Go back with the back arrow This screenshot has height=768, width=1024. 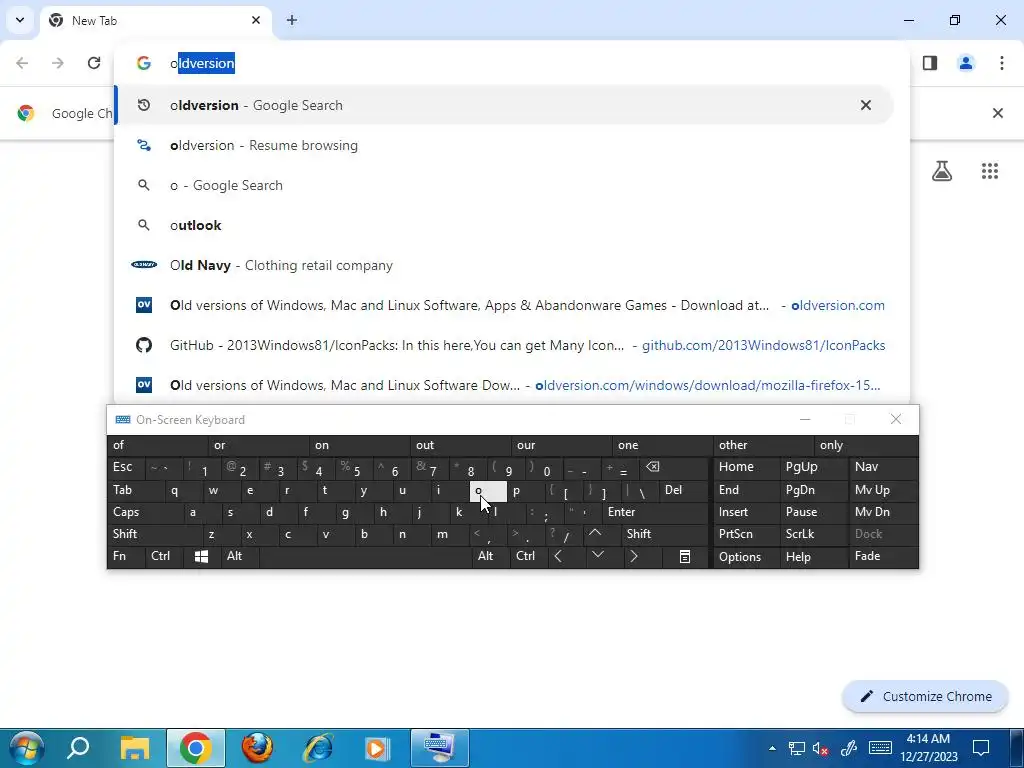pyautogui.click(x=22, y=63)
